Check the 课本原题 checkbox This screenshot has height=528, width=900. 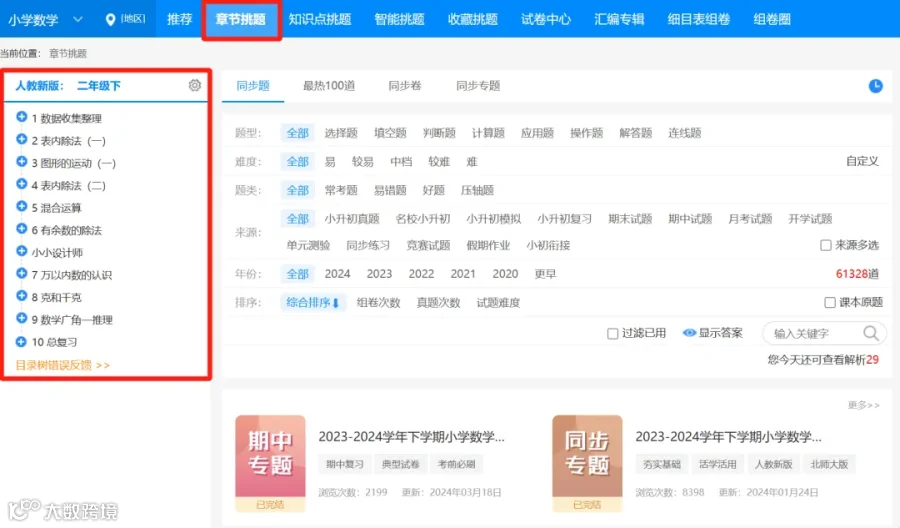(x=830, y=302)
